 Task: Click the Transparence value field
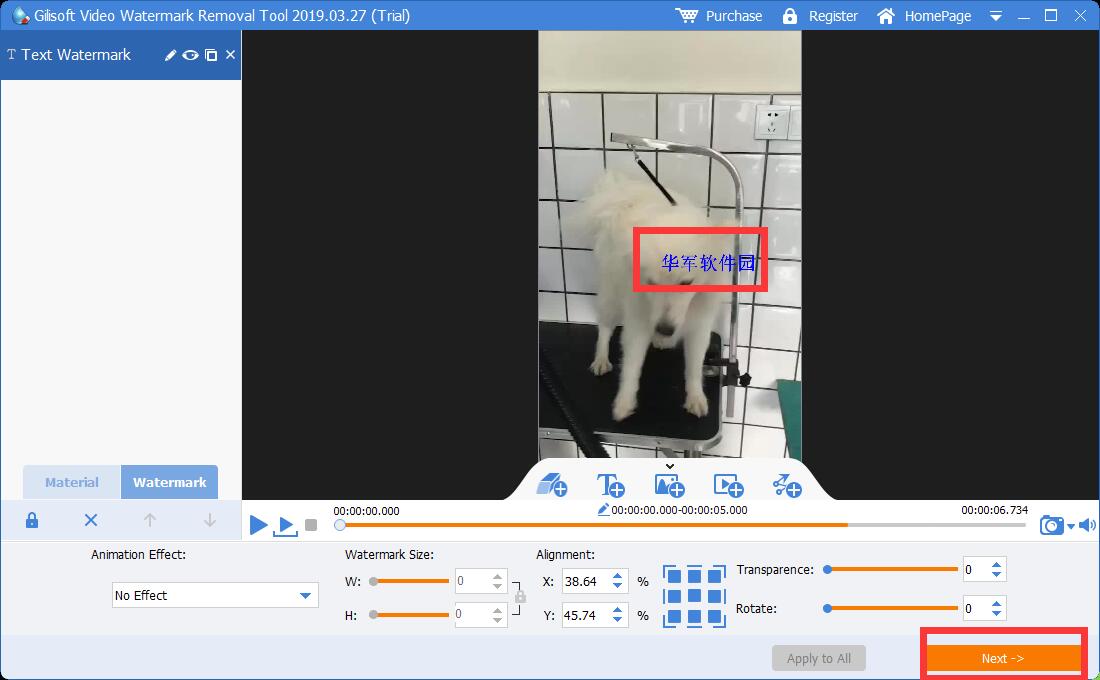[x=976, y=569]
